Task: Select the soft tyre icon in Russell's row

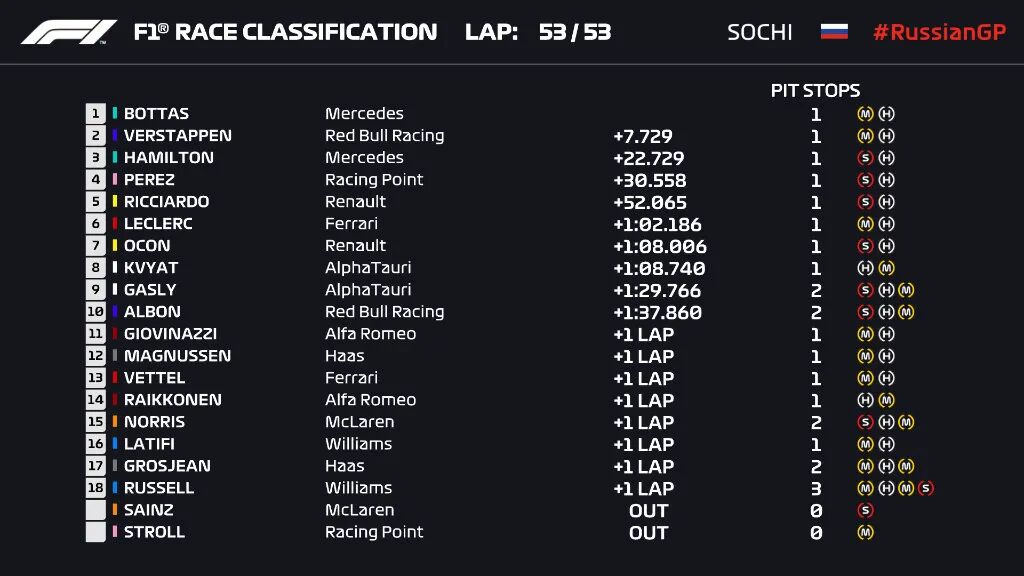Action: click(926, 488)
